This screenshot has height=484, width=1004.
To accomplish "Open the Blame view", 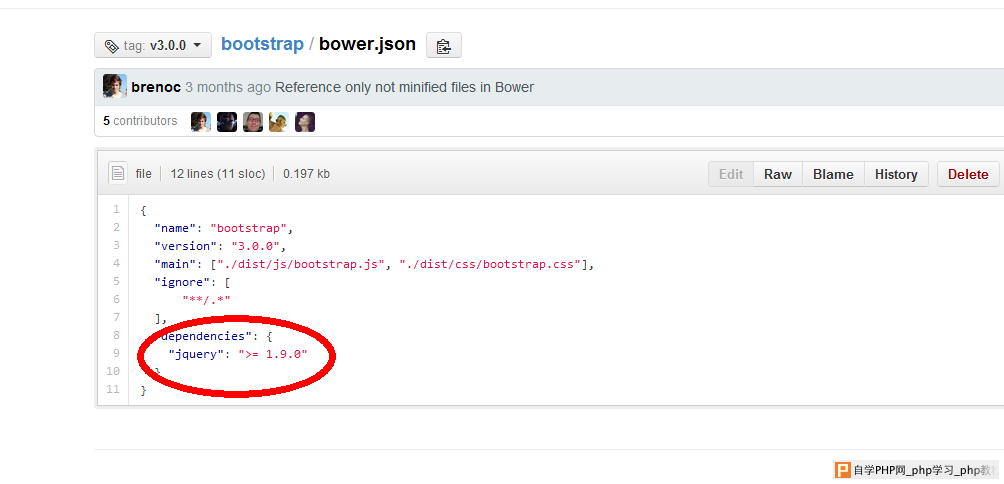I will 833,174.
